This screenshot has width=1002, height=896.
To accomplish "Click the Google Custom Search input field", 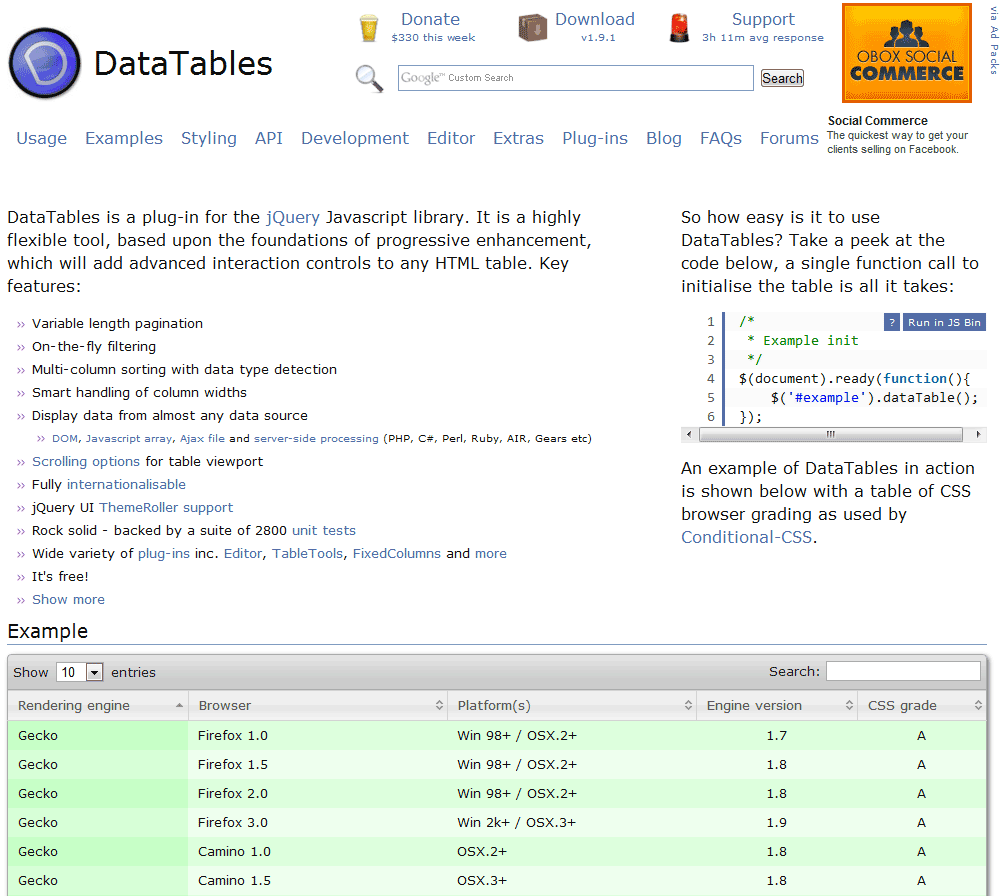I will tap(576, 78).
